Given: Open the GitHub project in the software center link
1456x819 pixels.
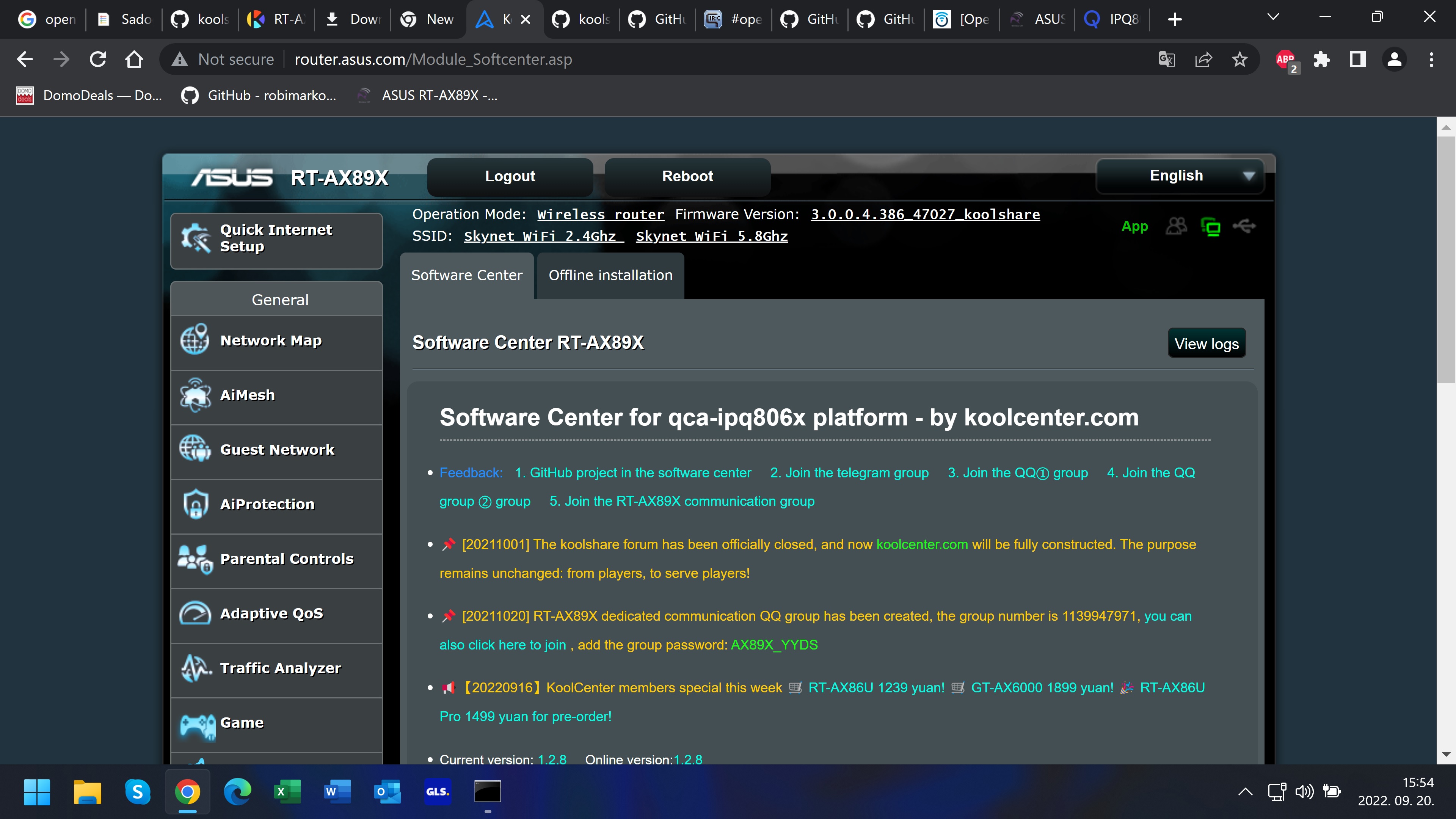Looking at the screenshot, I should click(x=633, y=472).
